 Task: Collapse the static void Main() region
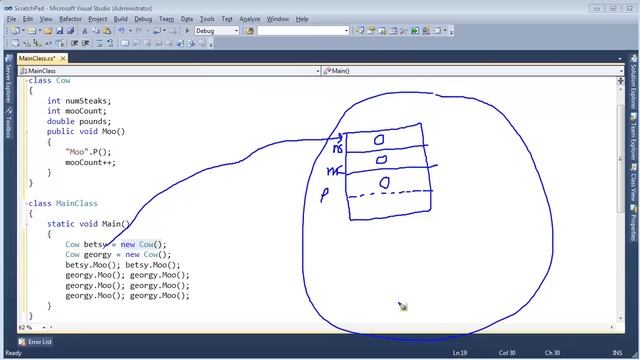(27, 224)
